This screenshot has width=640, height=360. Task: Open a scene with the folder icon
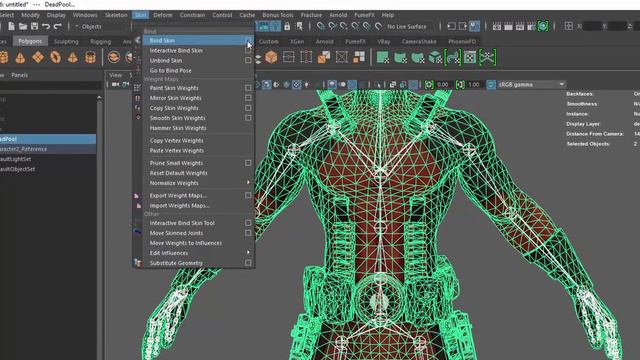tap(23, 27)
